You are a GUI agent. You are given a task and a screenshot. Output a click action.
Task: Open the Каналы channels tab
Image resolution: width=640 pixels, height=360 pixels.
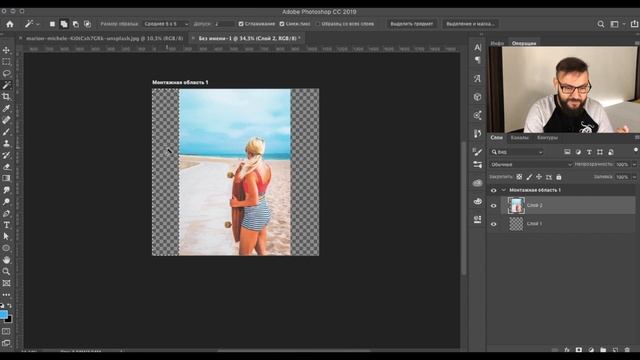pyautogui.click(x=520, y=138)
